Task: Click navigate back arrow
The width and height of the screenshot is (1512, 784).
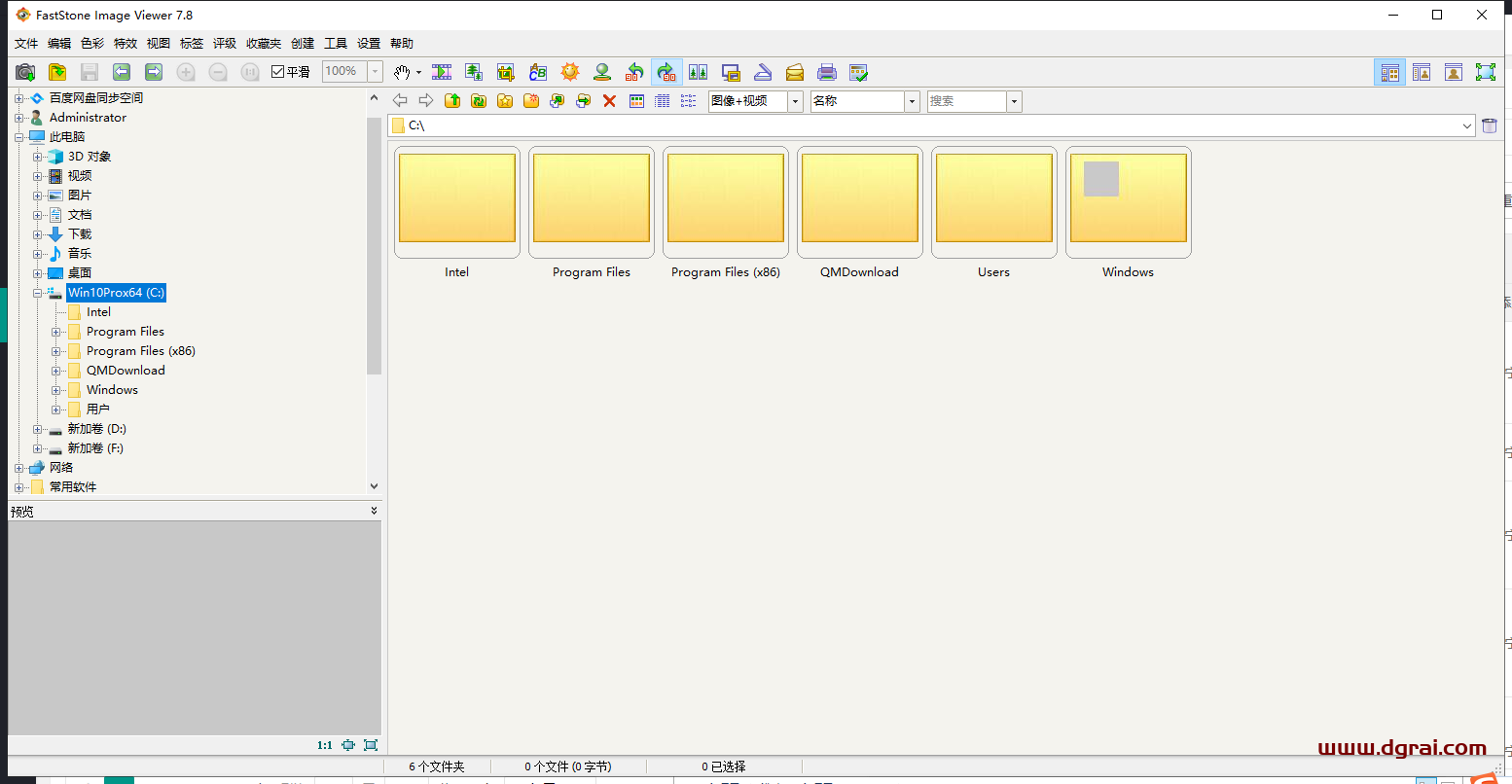Action: (400, 101)
